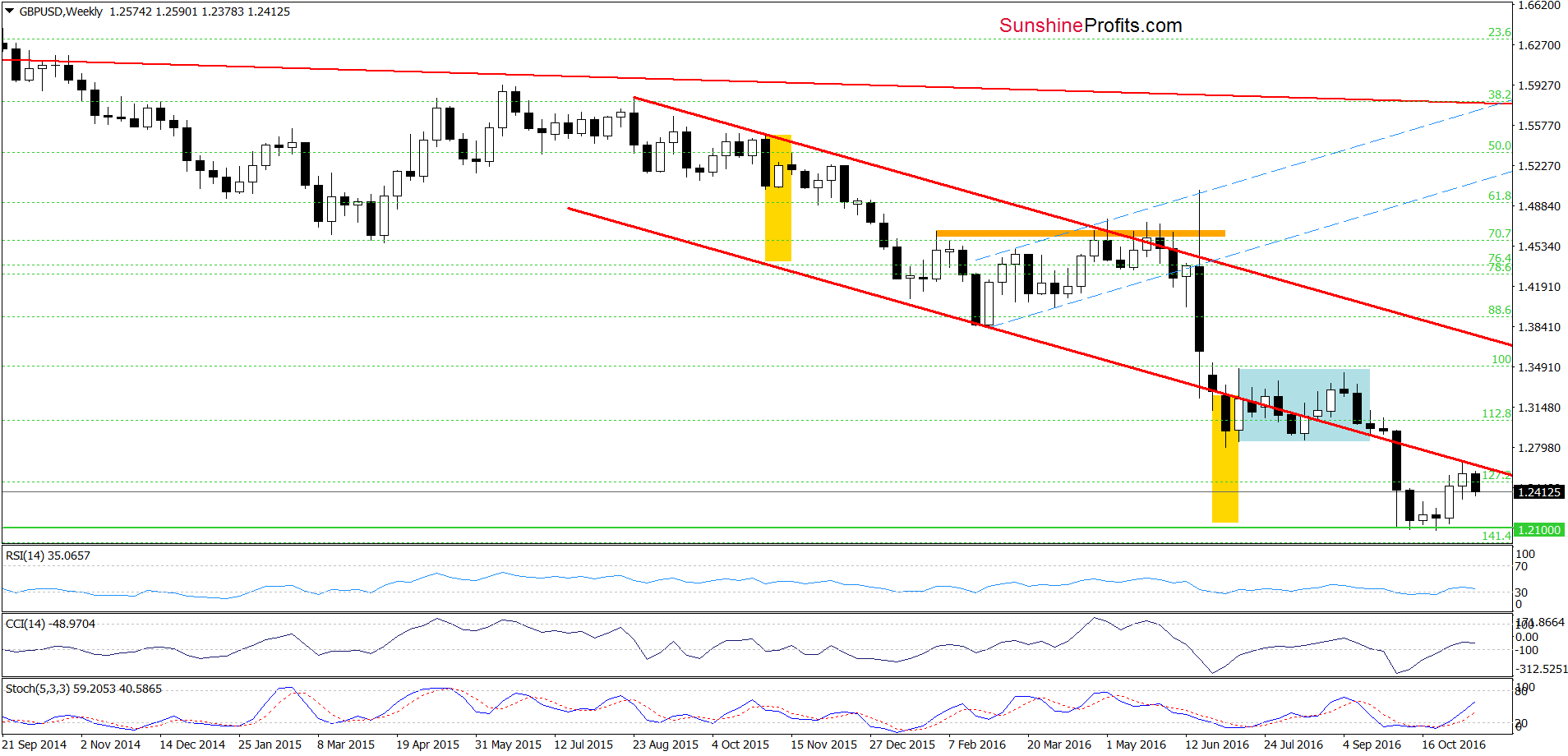Click the 88.6 Fibonacci level label

click(x=1499, y=310)
